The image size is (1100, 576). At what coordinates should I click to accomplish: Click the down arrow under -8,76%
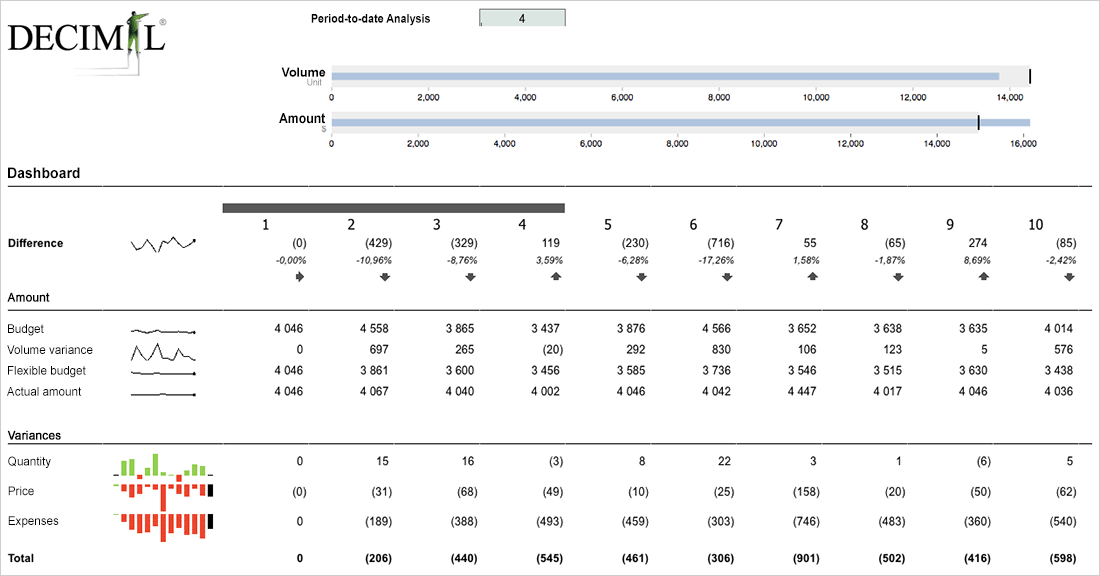(471, 277)
